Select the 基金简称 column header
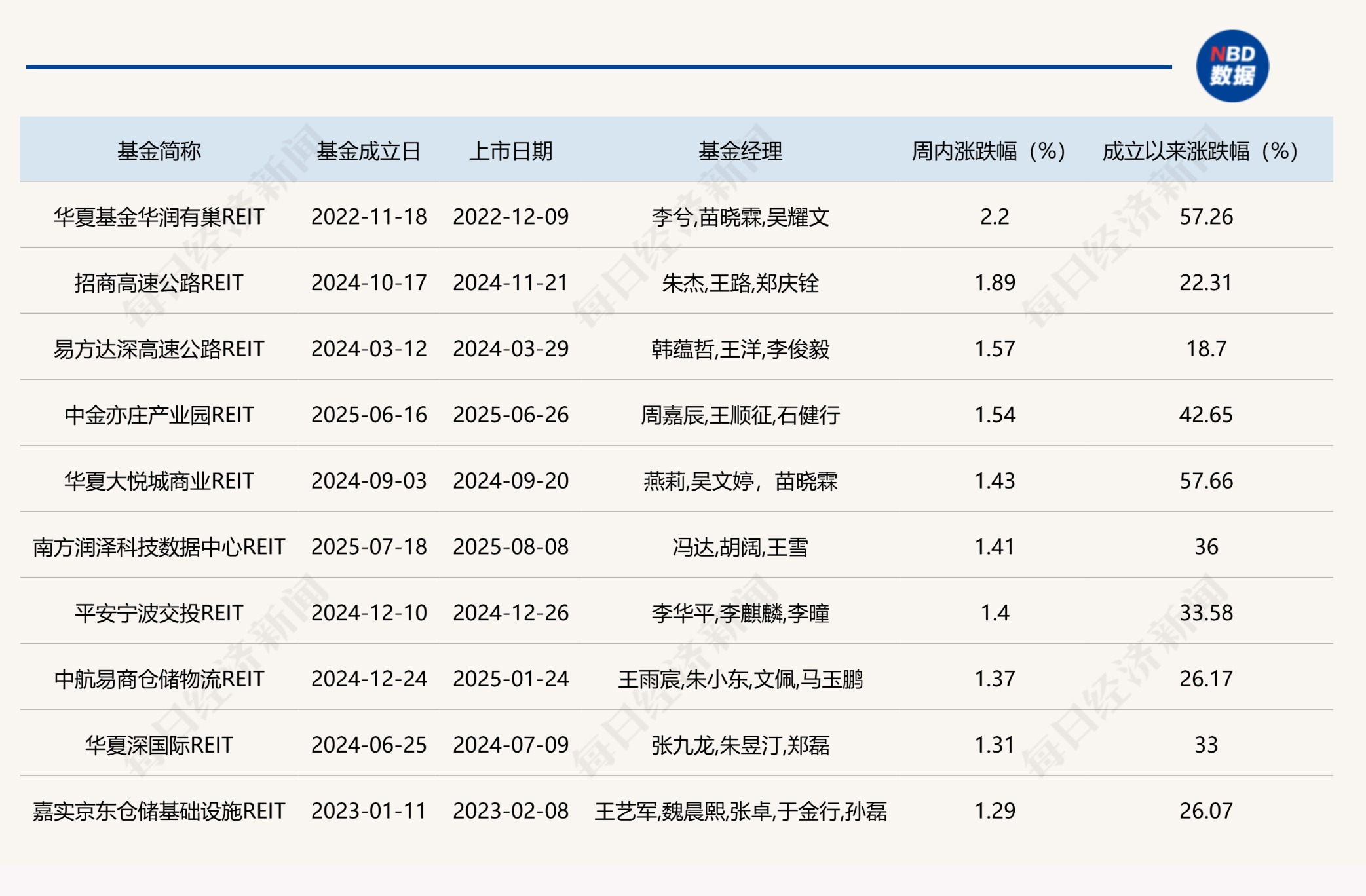The height and width of the screenshot is (896, 1366). pyautogui.click(x=159, y=151)
